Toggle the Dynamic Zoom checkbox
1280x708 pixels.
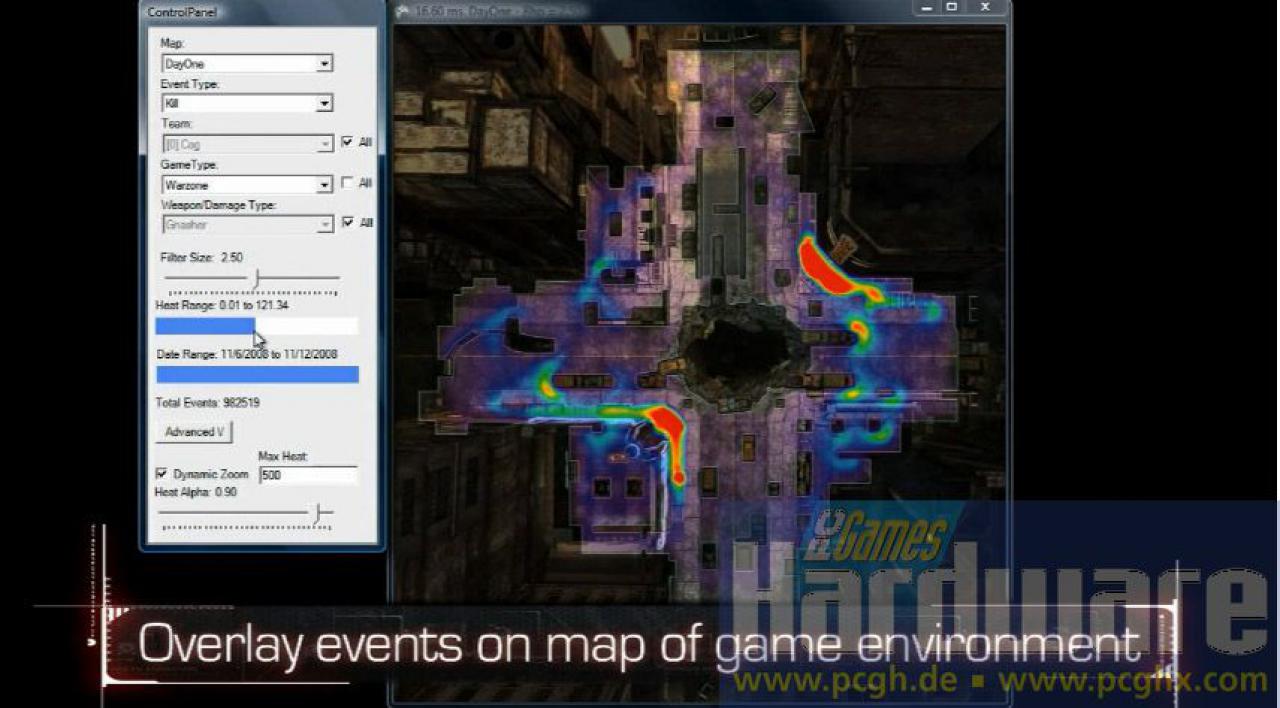pyautogui.click(x=162, y=473)
